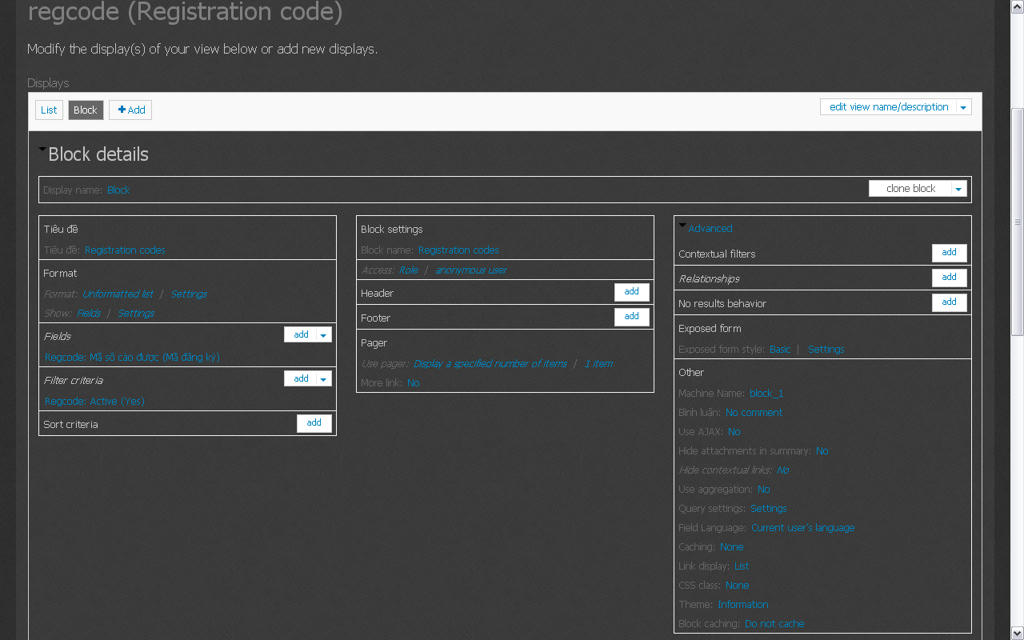Expand the Fields add dropdown arrow

coord(324,335)
